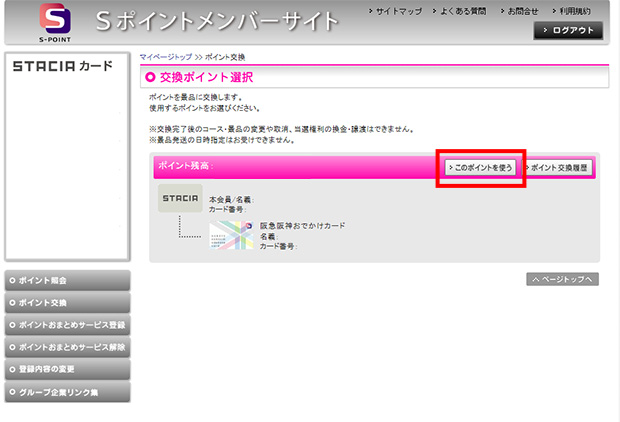Image resolution: width=620 pixels, height=422 pixels.
Task: Open the お問合せ link
Action: [x=519, y=10]
